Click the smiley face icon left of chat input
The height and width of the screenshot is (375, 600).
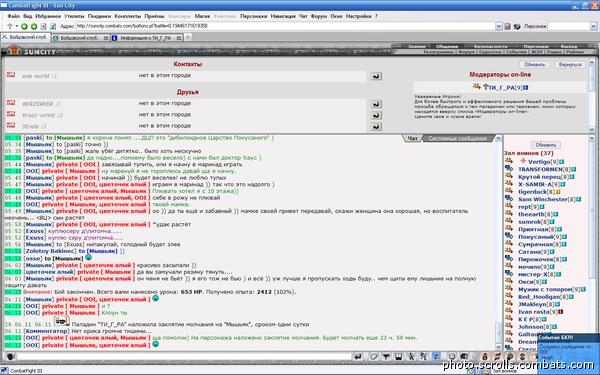tap(10, 357)
